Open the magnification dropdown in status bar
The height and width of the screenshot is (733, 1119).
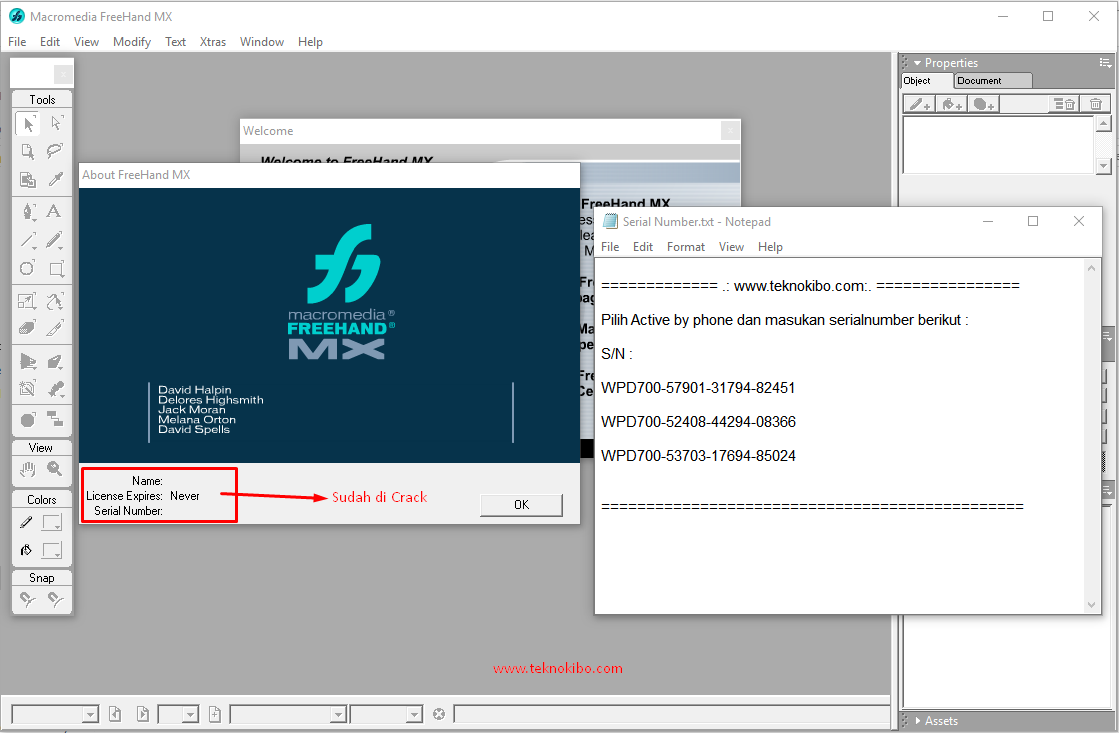pyautogui.click(x=90, y=714)
